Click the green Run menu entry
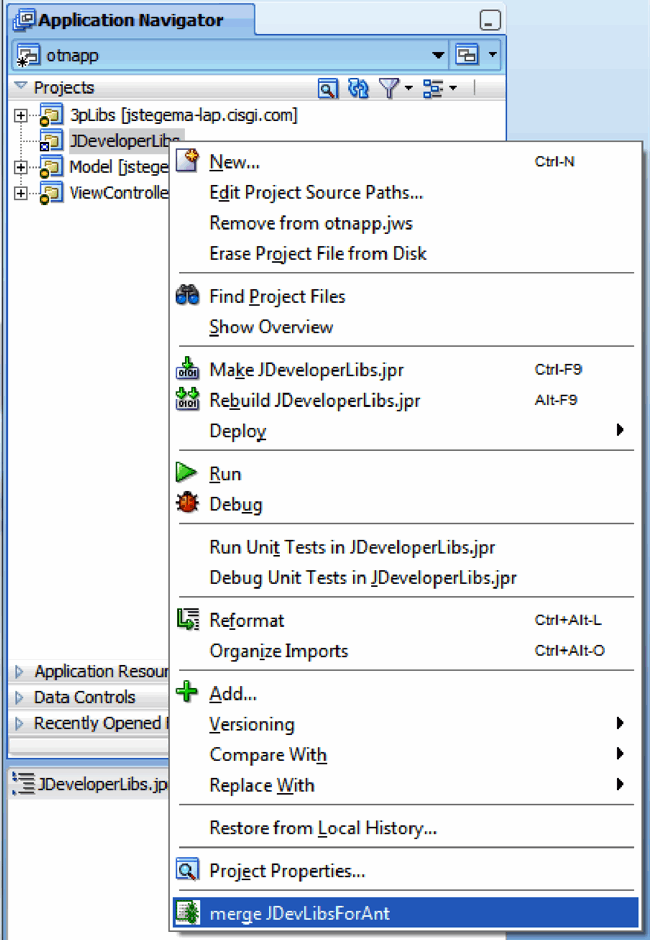This screenshot has height=940, width=650. 225,474
